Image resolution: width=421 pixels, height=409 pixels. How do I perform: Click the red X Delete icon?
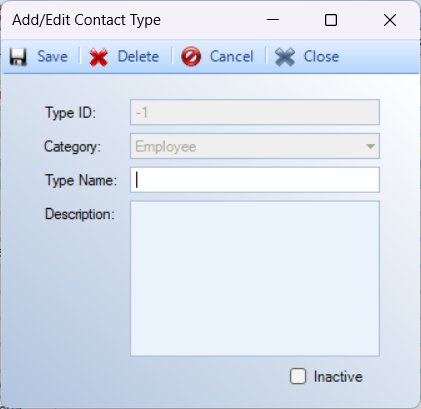pyautogui.click(x=98, y=57)
